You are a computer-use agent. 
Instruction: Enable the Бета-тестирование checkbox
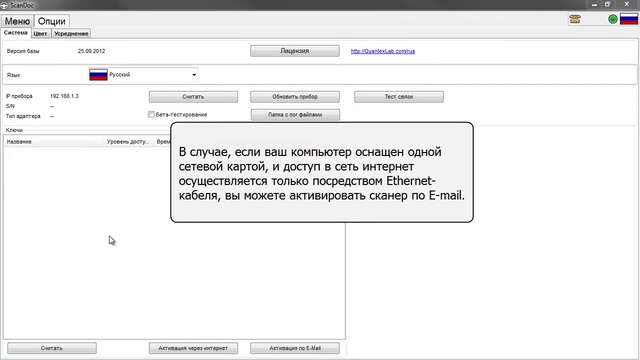(x=151, y=115)
